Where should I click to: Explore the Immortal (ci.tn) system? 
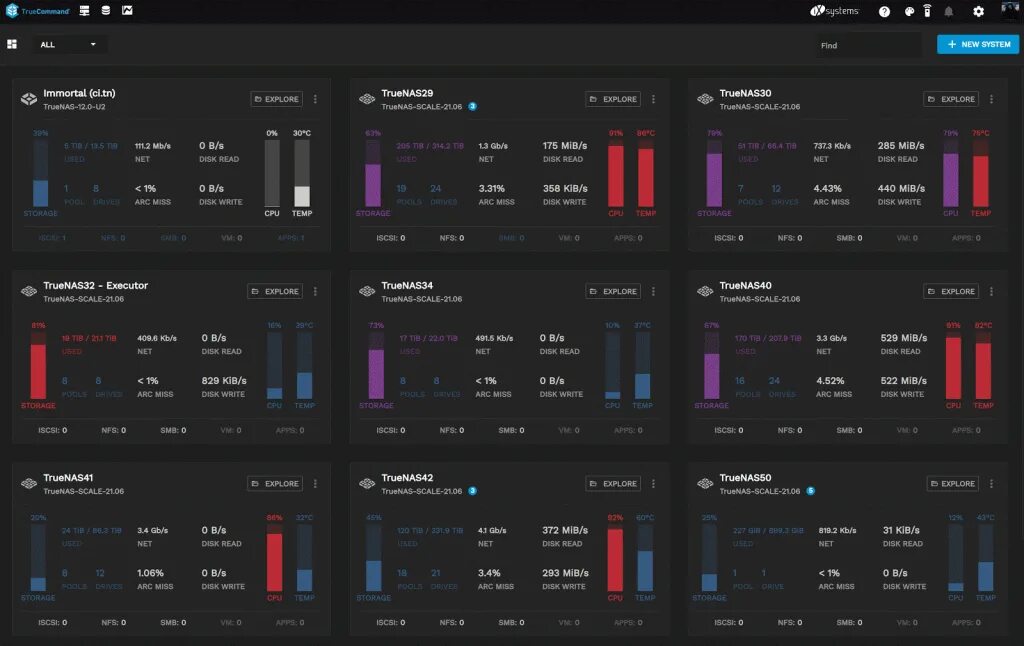click(x=276, y=99)
